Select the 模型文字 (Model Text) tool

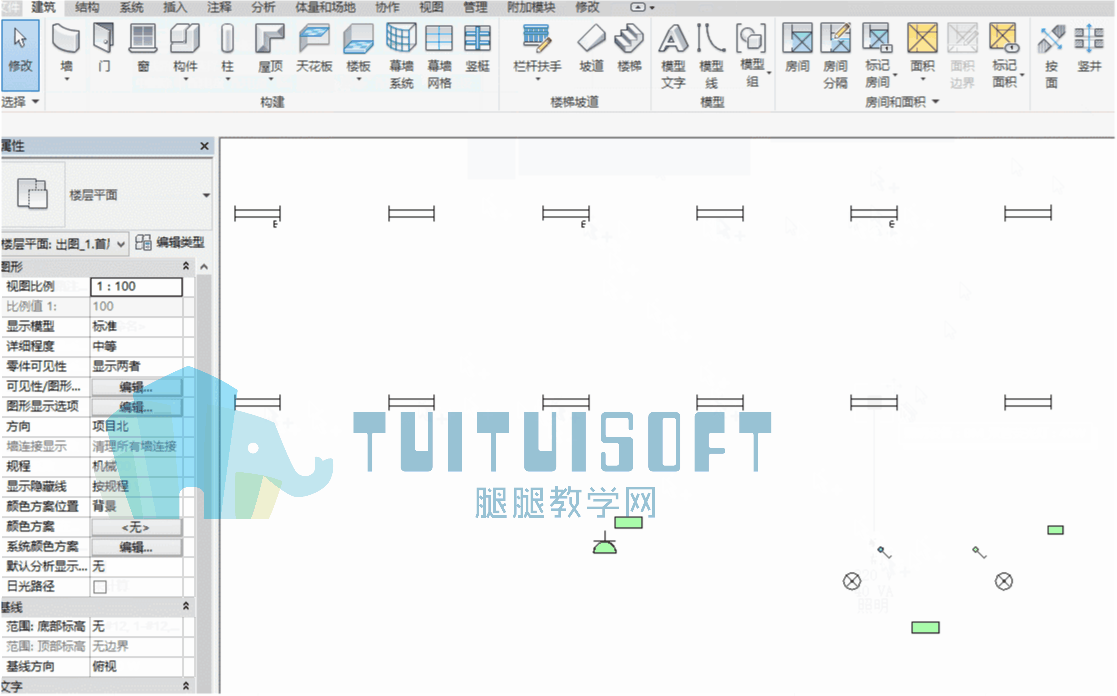coord(673,56)
